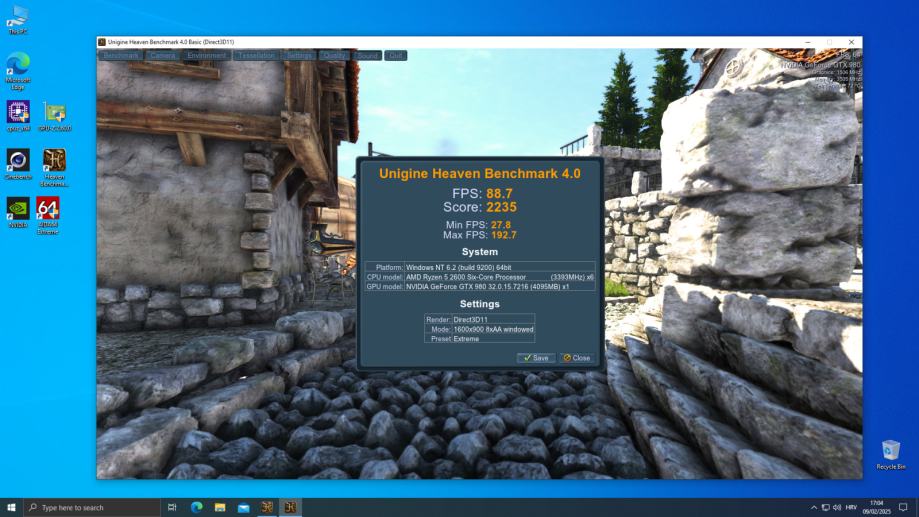Open the Camera menu
Screen dimensions: 919x517
point(162,56)
